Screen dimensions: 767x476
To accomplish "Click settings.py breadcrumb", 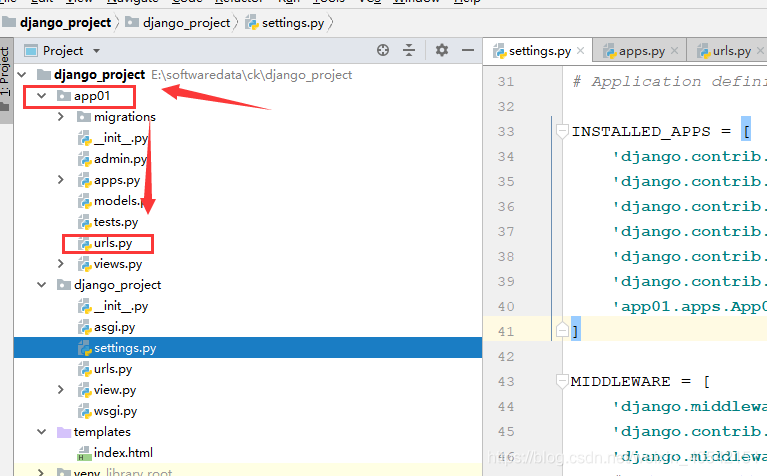I will click(x=285, y=23).
